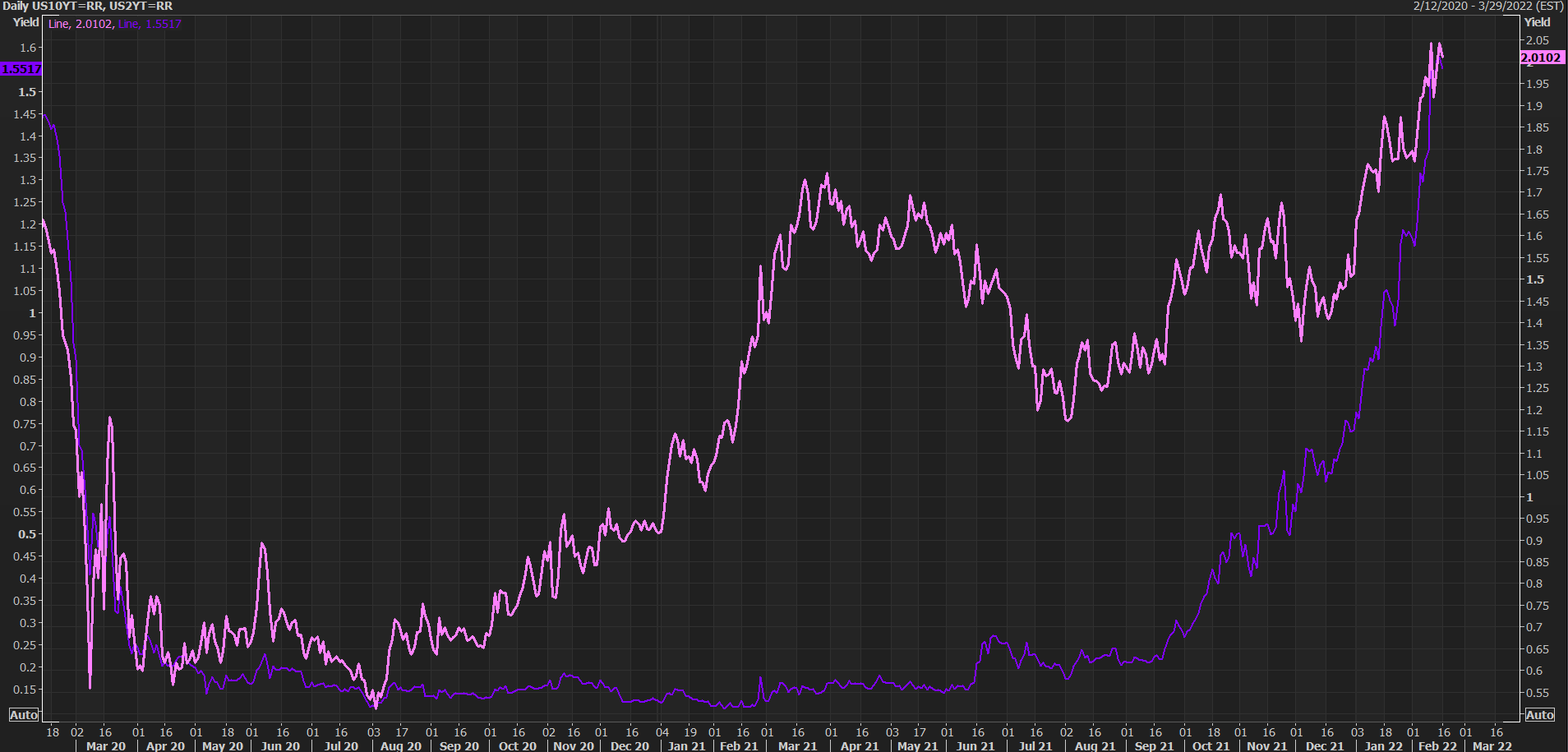Click the 0.4 tick on the Yield axis
This screenshot has height=752, width=1568.
tap(29, 579)
